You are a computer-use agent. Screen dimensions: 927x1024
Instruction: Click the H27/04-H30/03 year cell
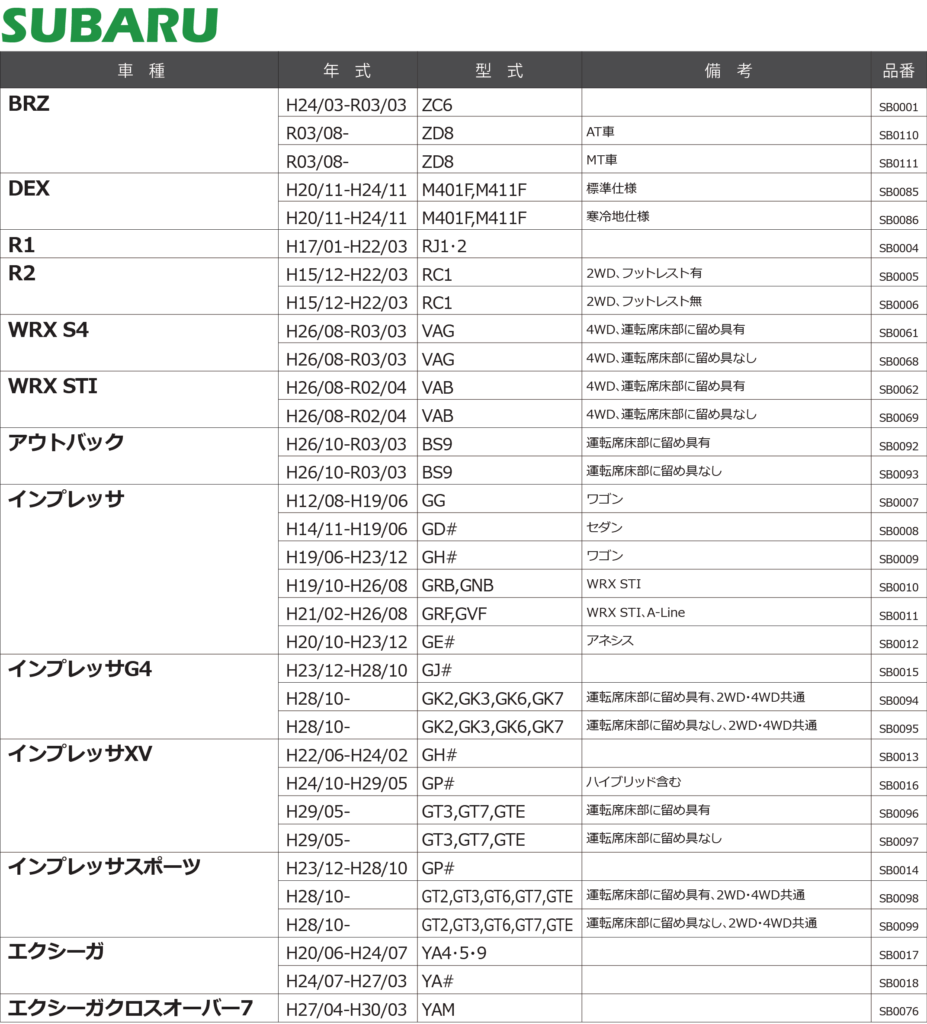(347, 1010)
